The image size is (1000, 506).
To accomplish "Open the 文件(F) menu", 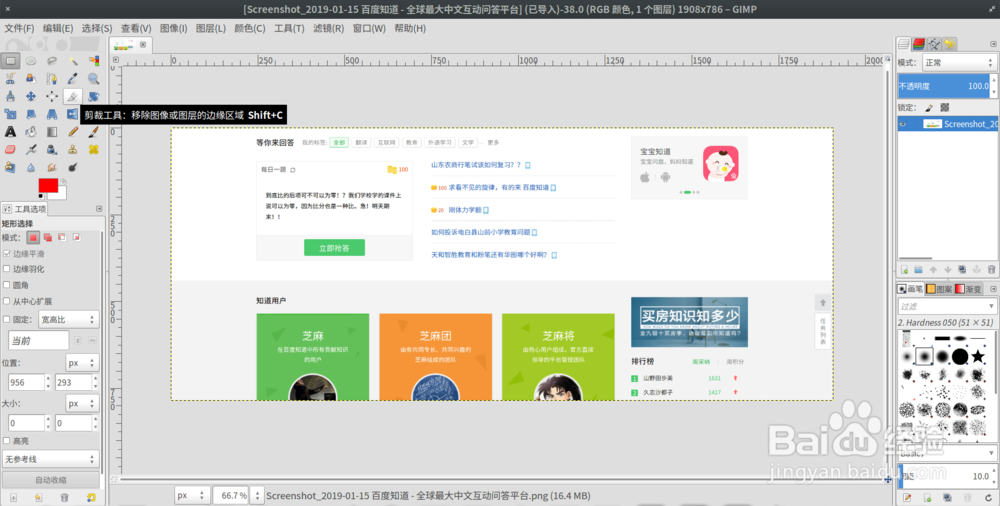I will click(x=19, y=28).
